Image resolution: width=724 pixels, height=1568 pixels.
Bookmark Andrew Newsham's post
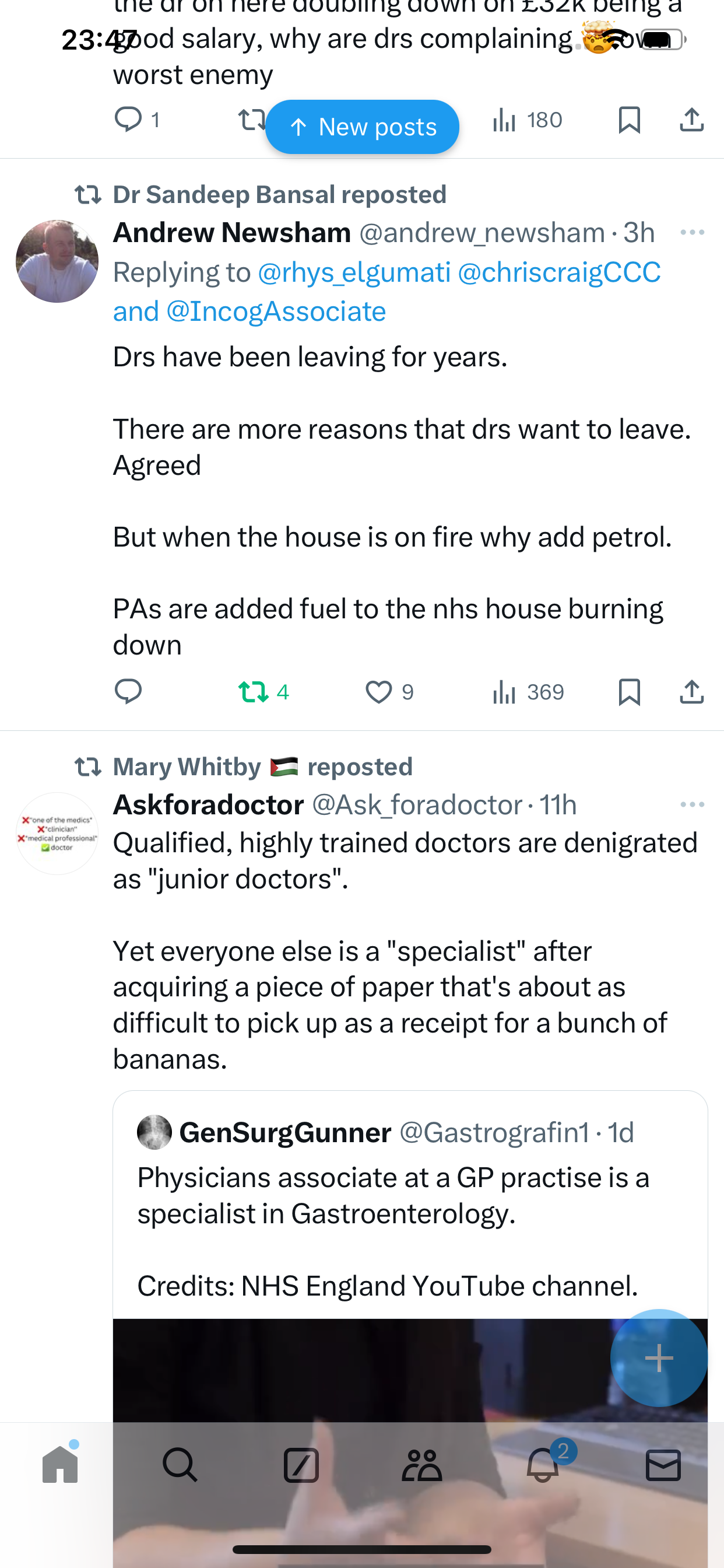(x=629, y=692)
